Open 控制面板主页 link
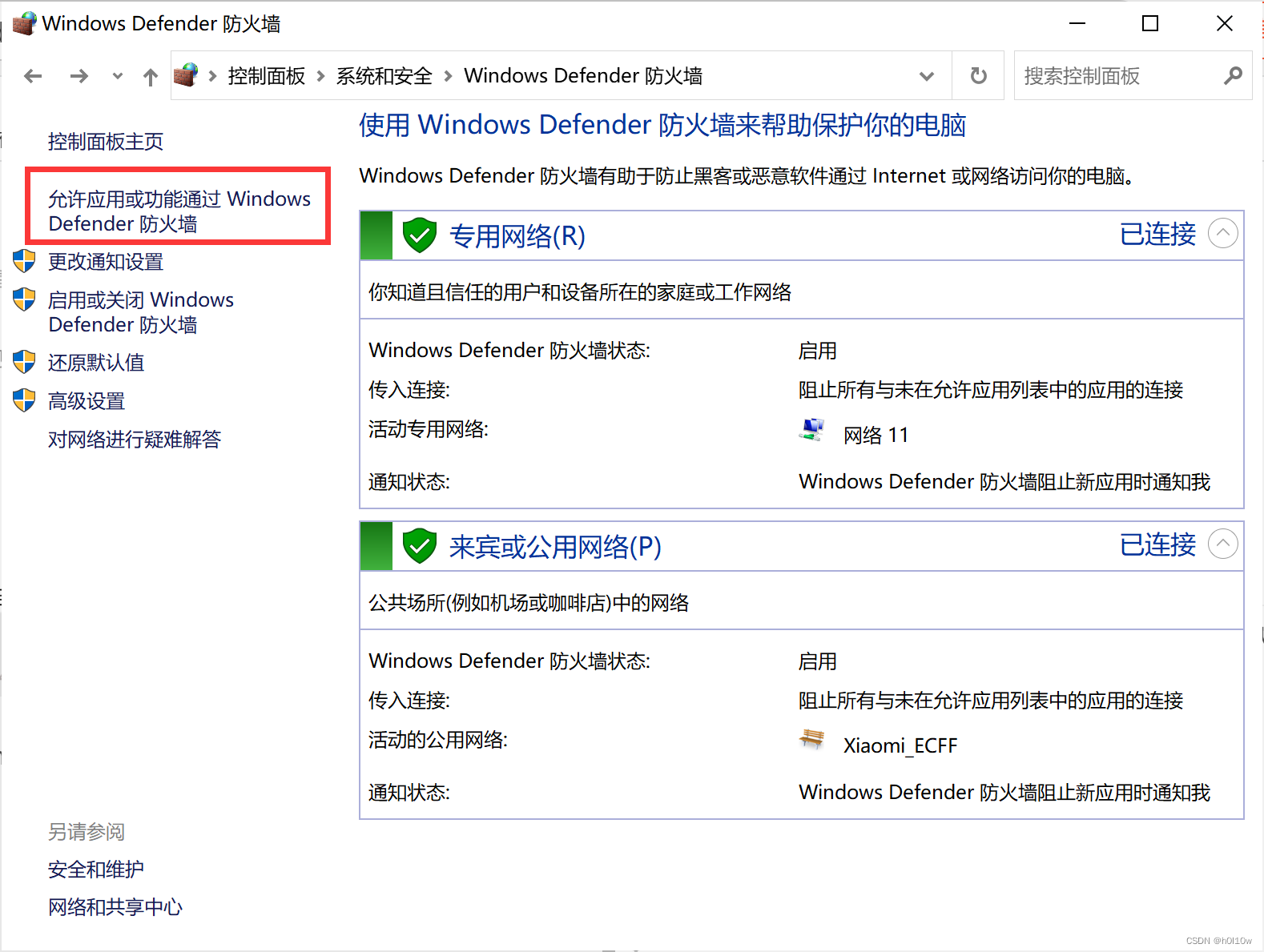The width and height of the screenshot is (1264, 952). tap(106, 142)
